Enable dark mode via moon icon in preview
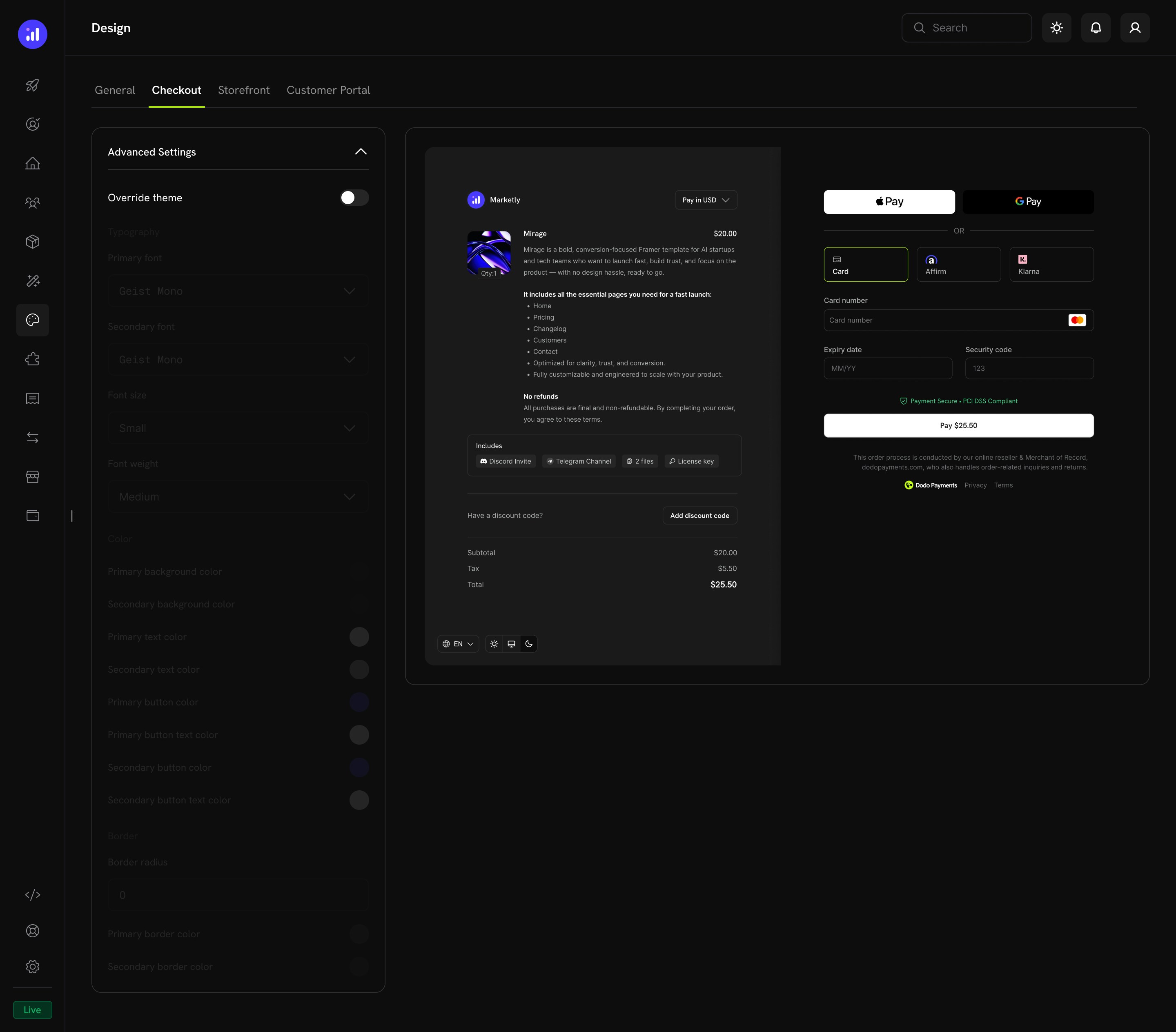The height and width of the screenshot is (1032, 1176). click(529, 644)
